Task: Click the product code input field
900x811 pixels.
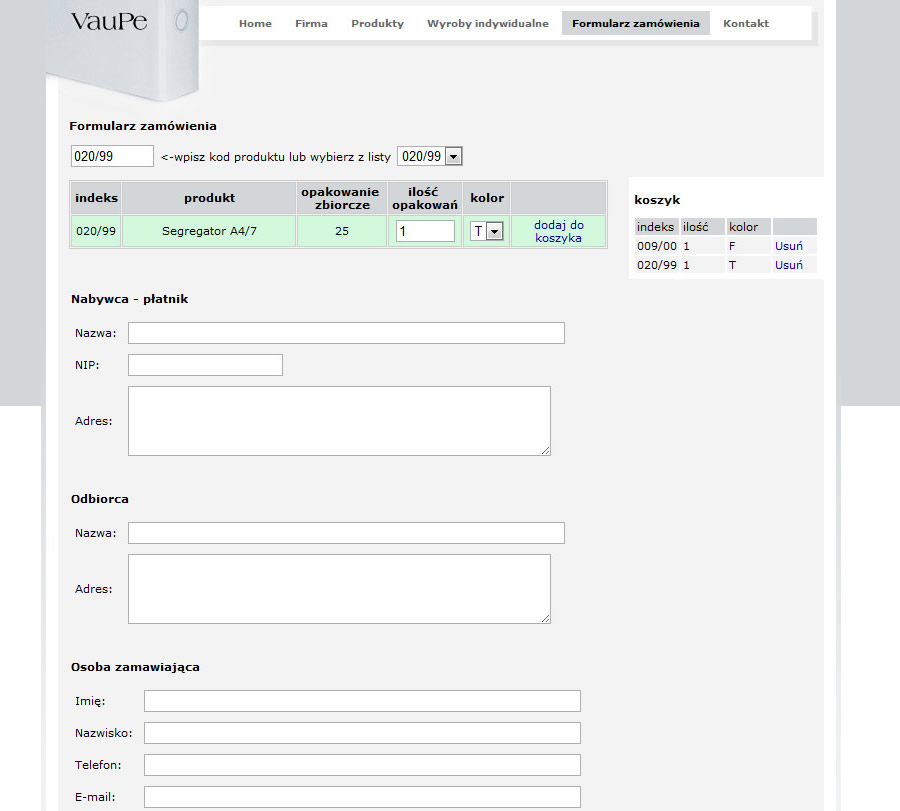Action: click(112, 156)
